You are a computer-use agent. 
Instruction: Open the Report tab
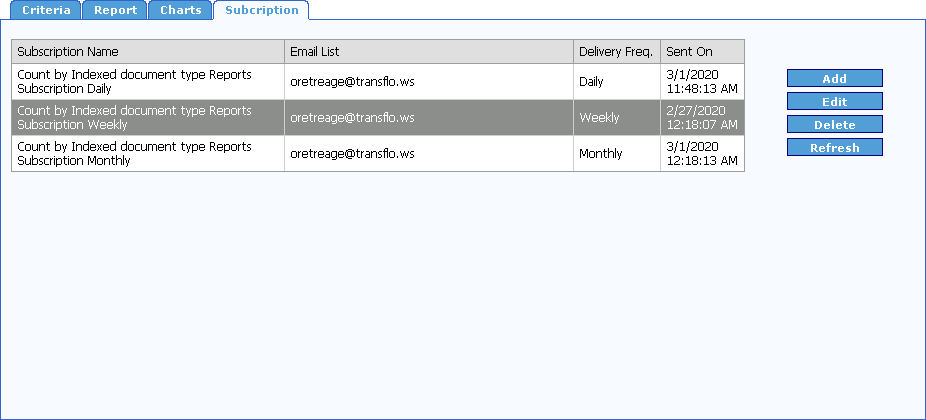pos(115,11)
